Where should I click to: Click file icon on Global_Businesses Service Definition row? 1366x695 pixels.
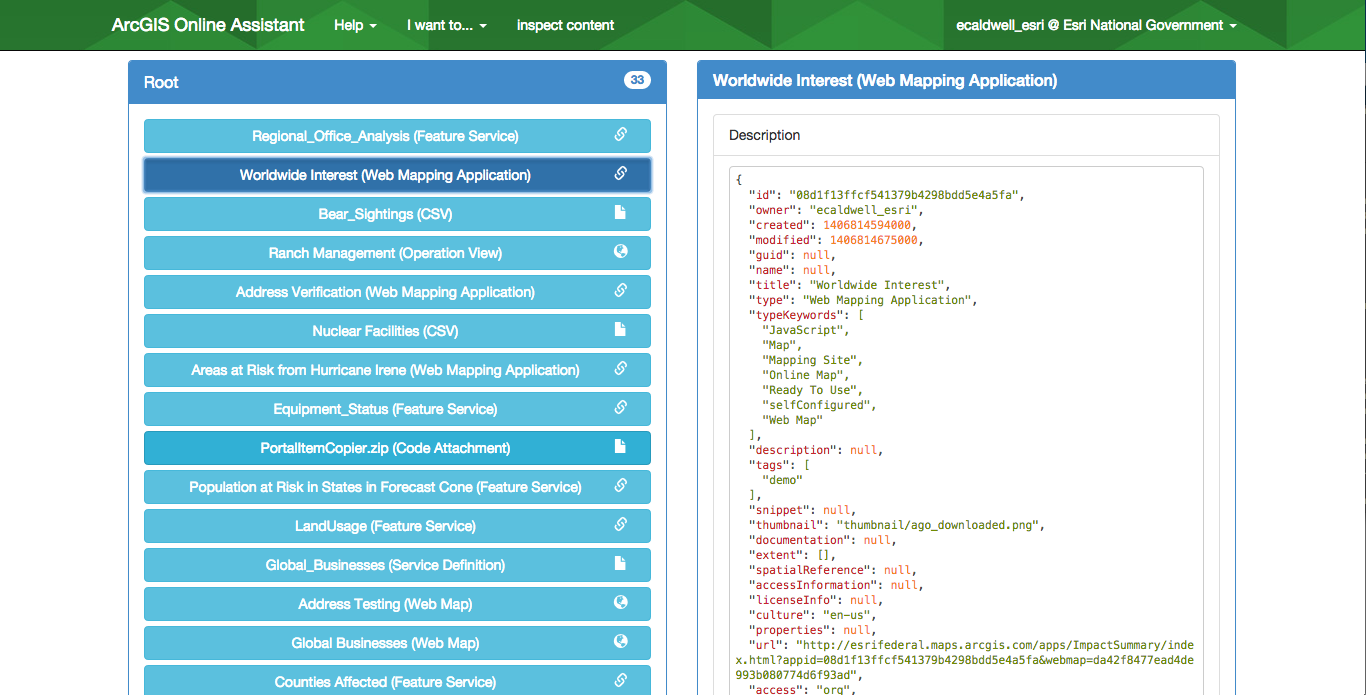click(620, 564)
